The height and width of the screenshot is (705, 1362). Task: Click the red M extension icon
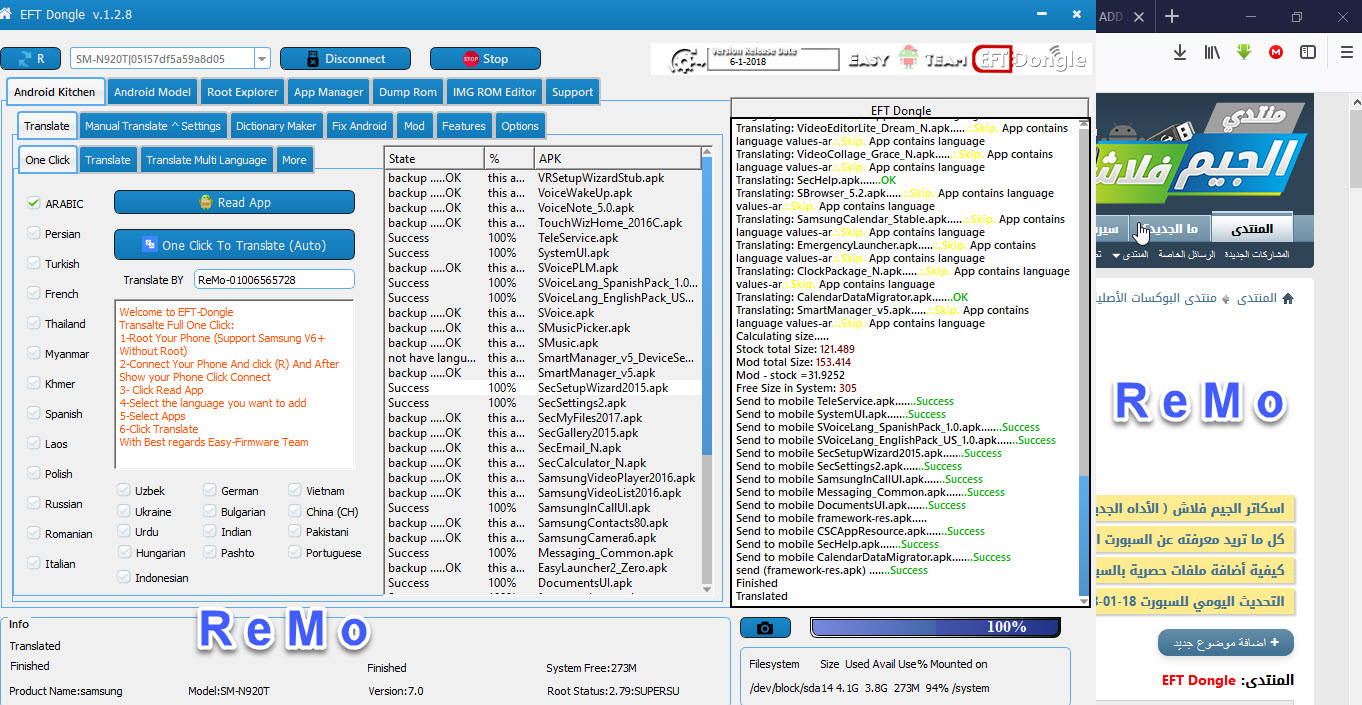(1276, 52)
